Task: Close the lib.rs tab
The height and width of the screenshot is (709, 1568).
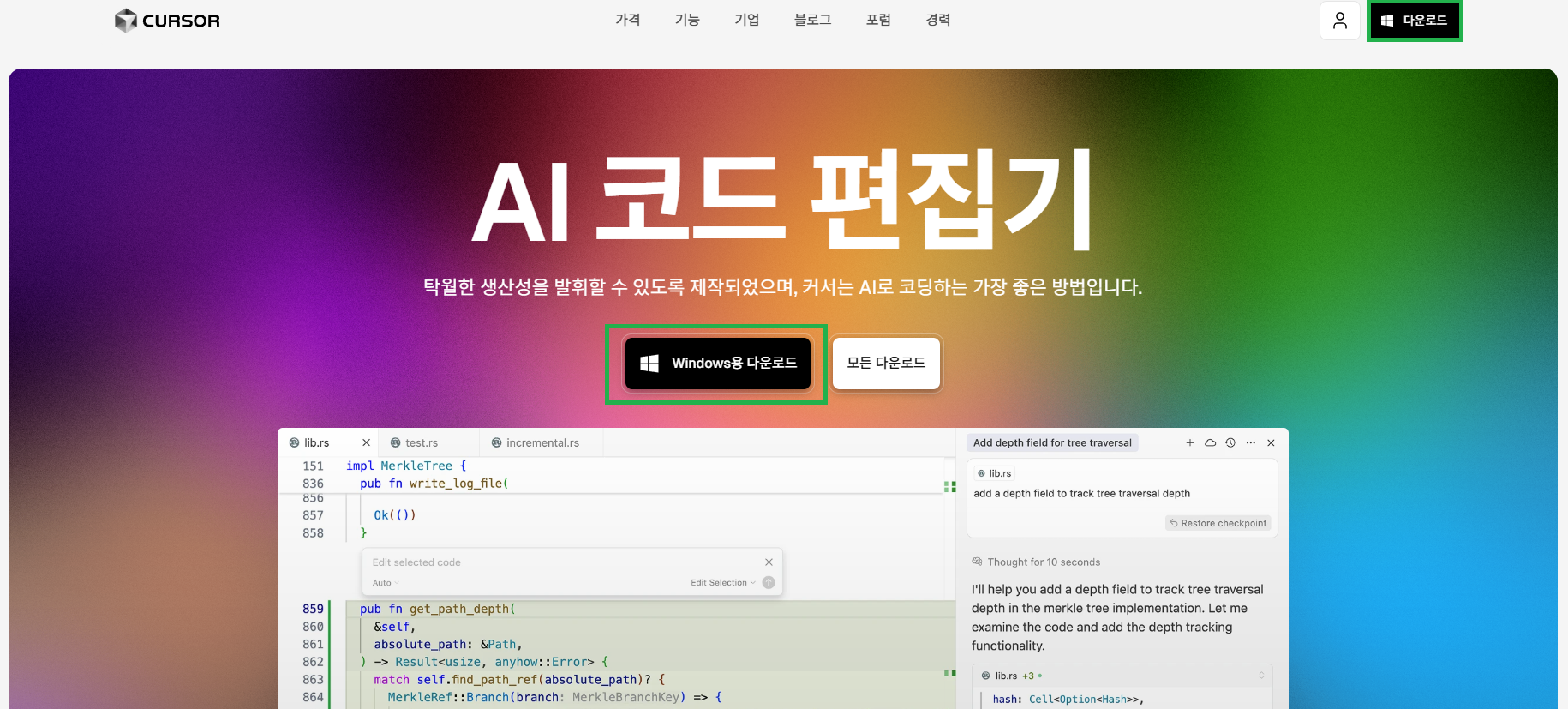Action: coord(366,443)
